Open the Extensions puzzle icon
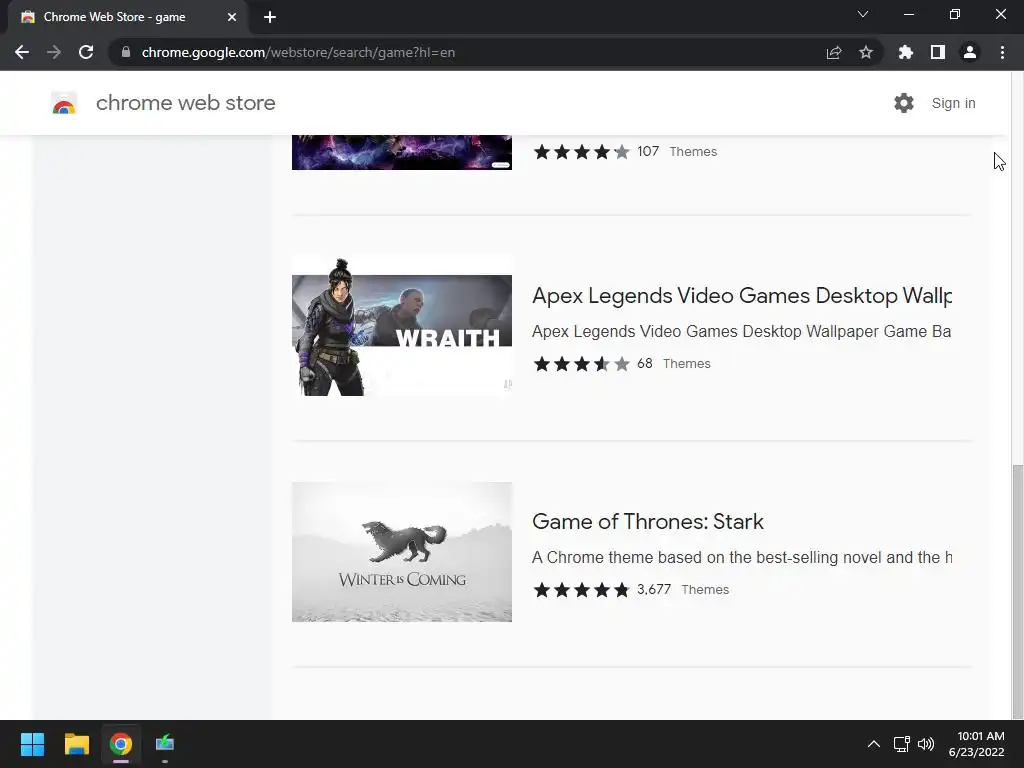The height and width of the screenshot is (768, 1024). [905, 52]
